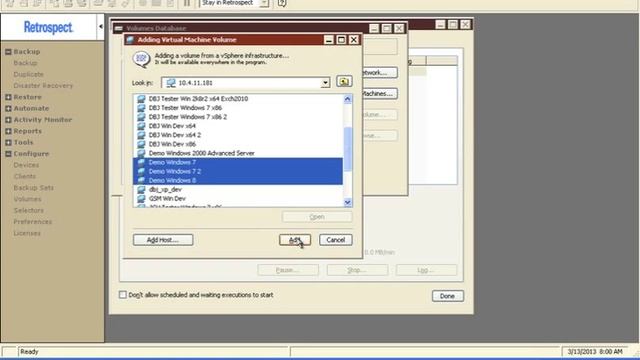This screenshot has width=640, height=360.
Task: Click the Volumes Database window menu icon
Action: 118,28
